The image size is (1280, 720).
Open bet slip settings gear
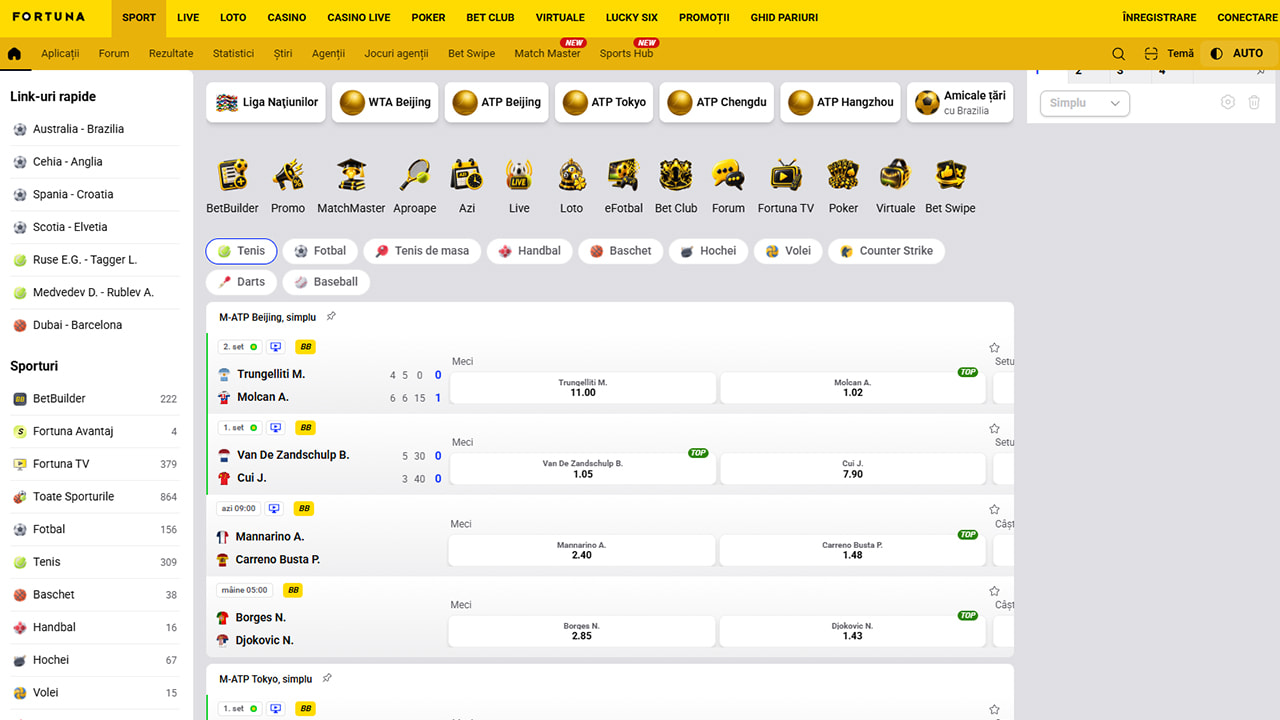(1228, 102)
